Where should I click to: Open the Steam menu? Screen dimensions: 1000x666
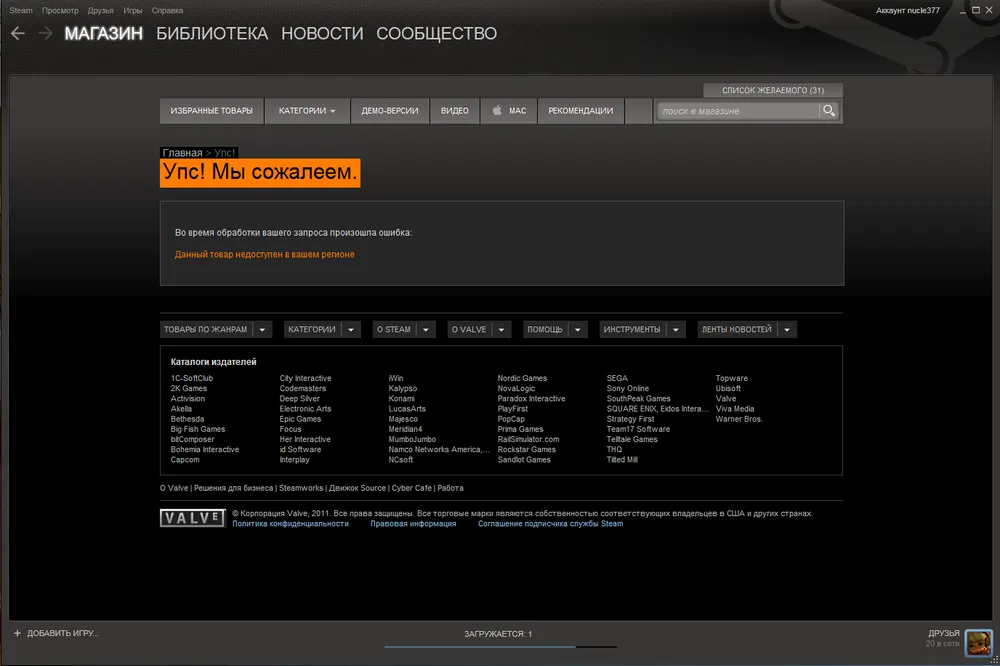20,10
